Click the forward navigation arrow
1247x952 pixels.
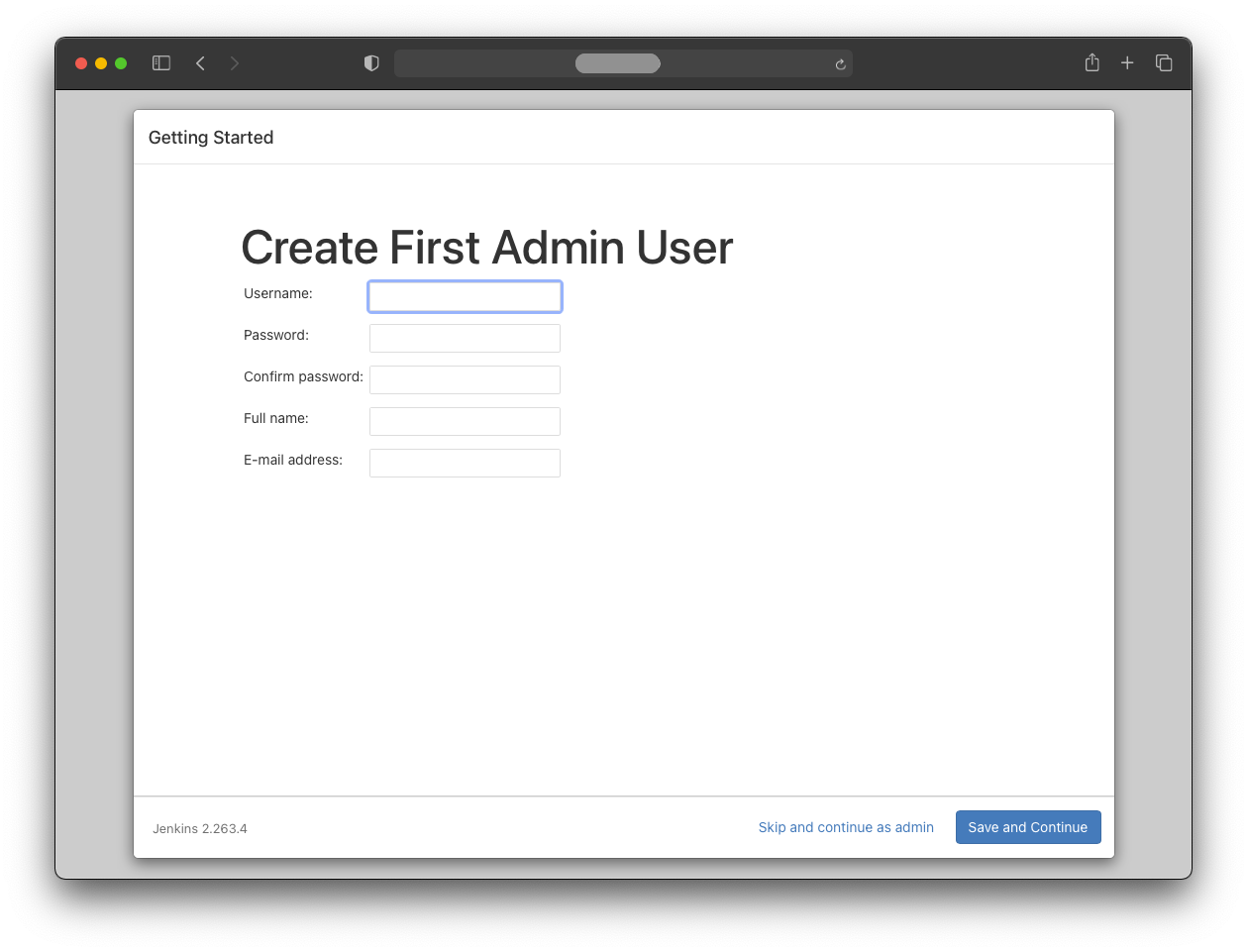pos(235,63)
